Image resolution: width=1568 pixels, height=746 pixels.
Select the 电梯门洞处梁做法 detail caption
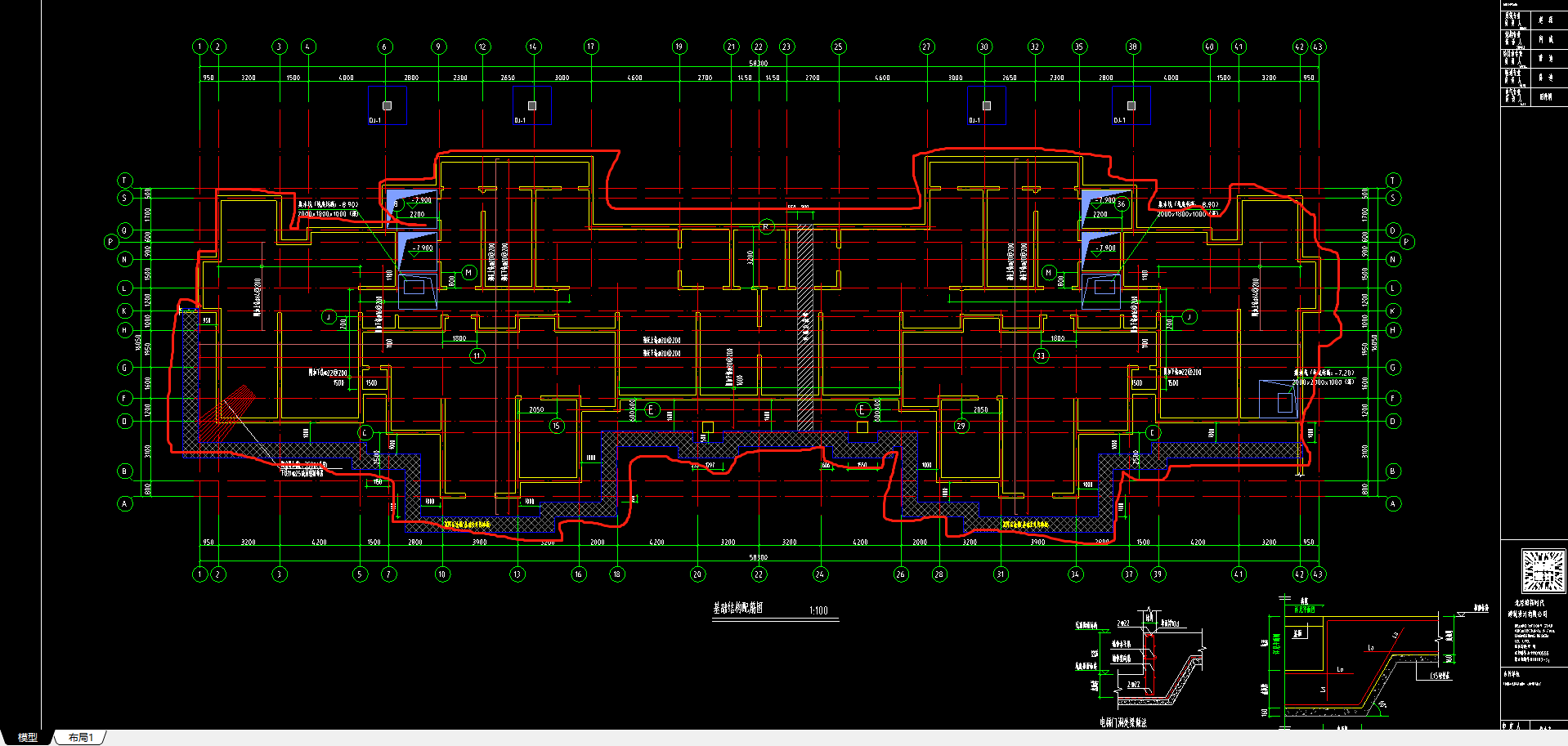pos(1122,722)
